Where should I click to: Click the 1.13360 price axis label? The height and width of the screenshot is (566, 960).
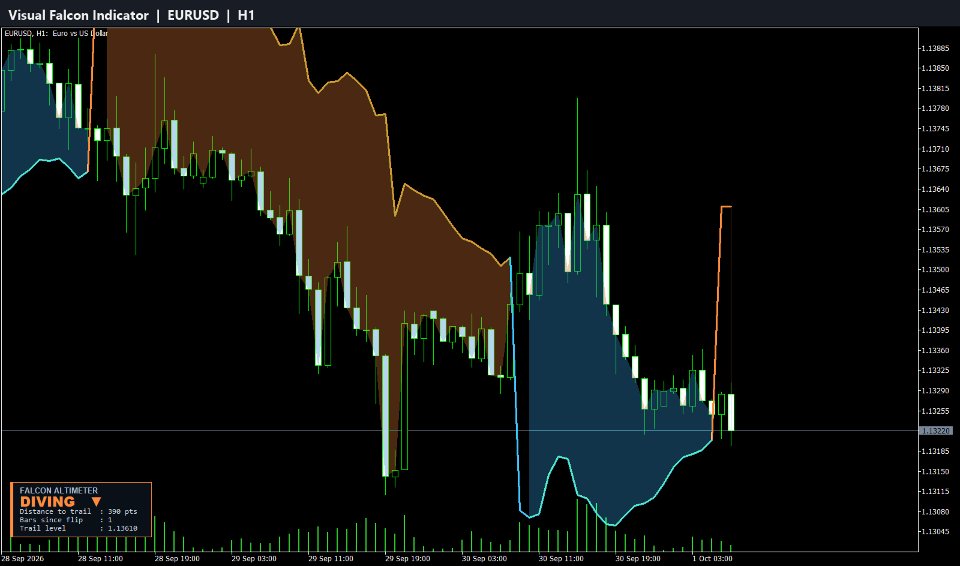(x=935, y=351)
